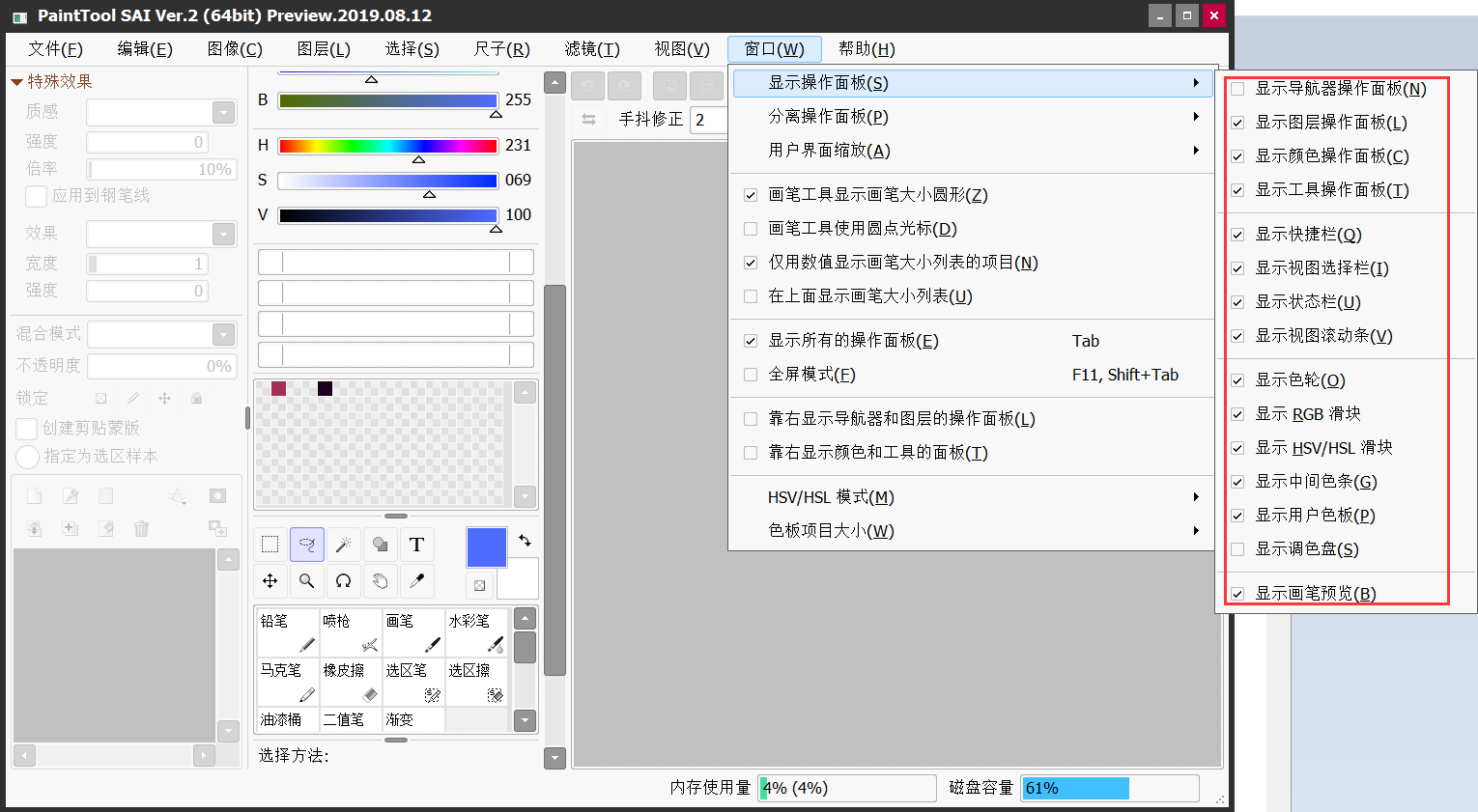Toggle 画笔工具使用圆点光标(D)
This screenshot has width=1478, height=812.
[751, 229]
